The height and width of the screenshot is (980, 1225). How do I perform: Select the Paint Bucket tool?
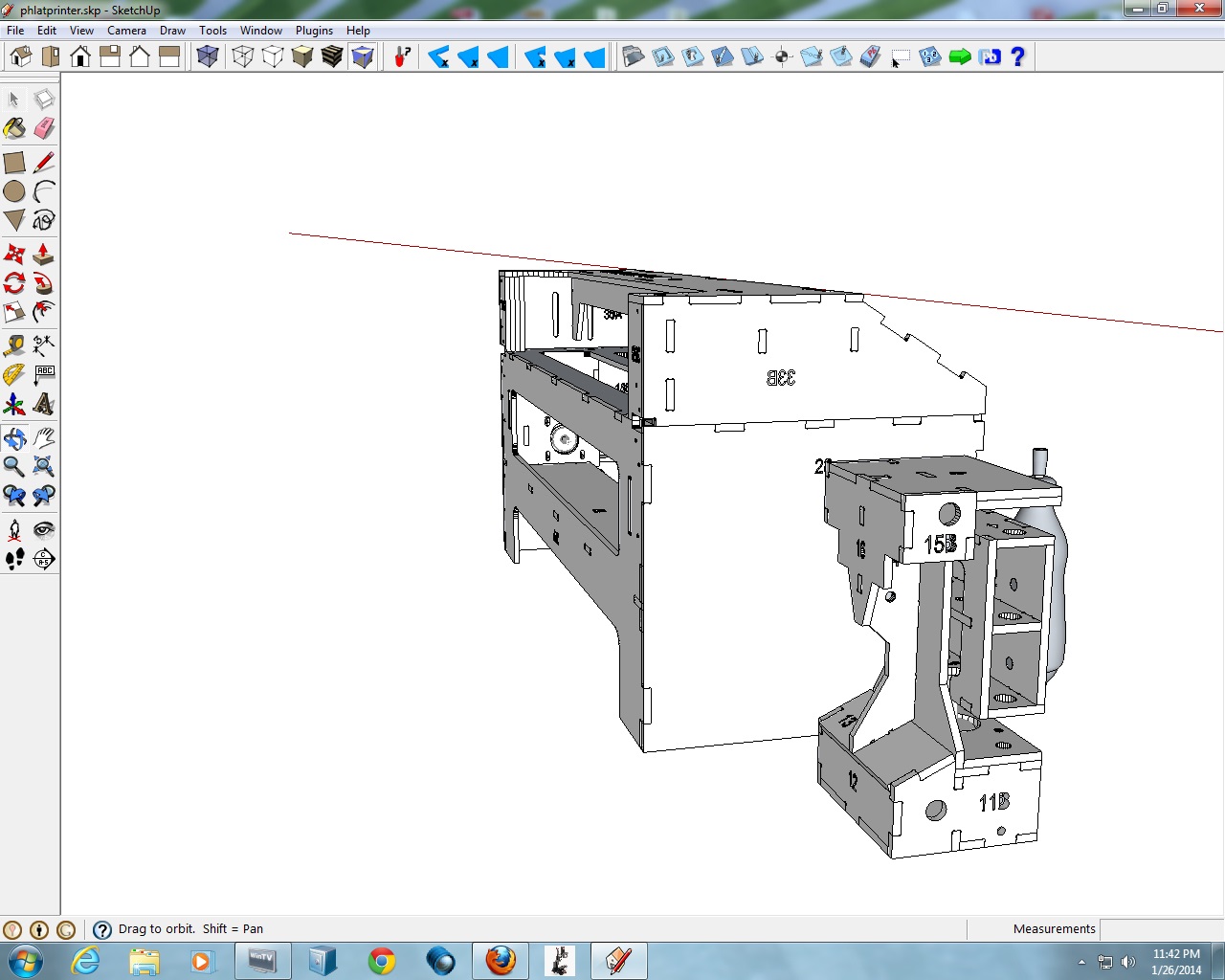coord(14,128)
